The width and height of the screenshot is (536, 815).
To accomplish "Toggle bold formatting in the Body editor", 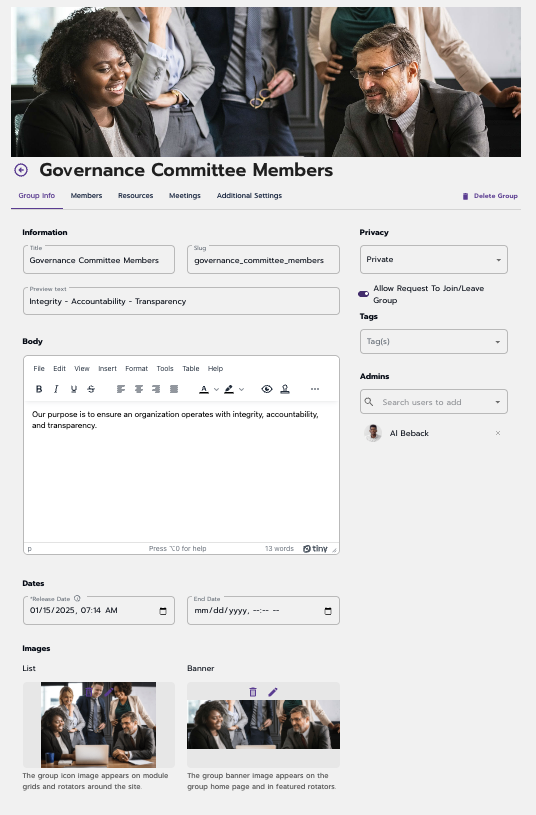I will (39, 389).
